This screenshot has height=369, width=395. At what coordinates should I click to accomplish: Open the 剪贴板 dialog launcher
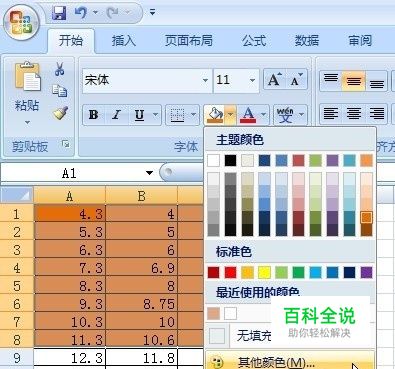[66, 144]
